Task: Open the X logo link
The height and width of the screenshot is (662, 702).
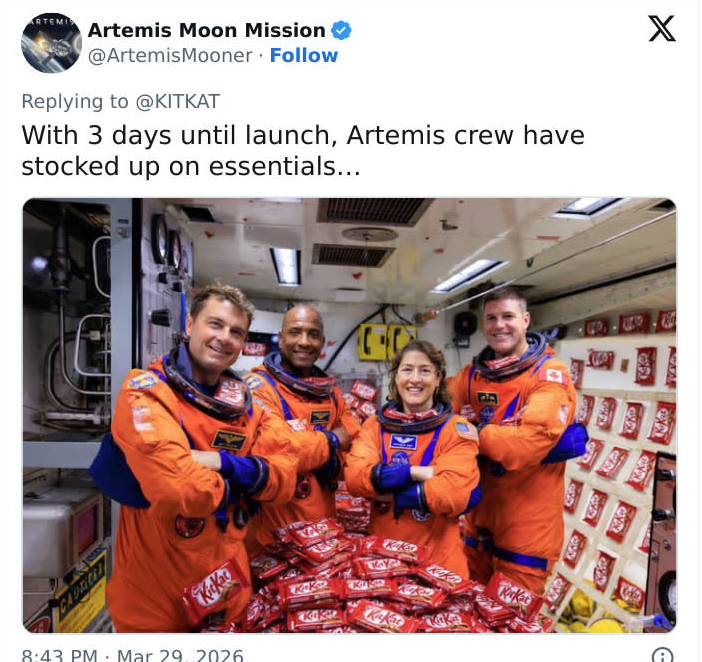Action: click(x=662, y=28)
